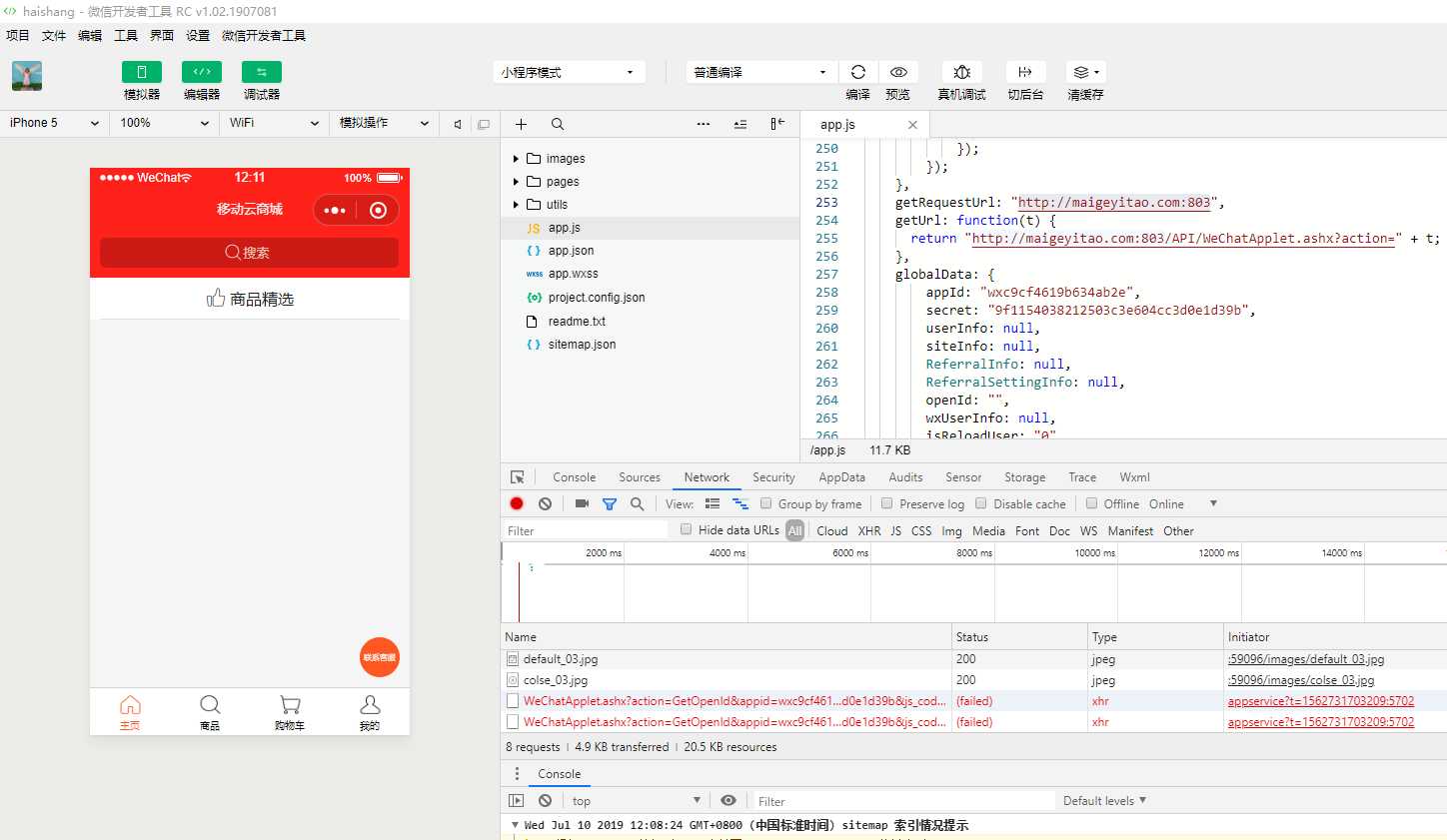Switch to the AppData tab
The height and width of the screenshot is (840, 1447).
(842, 477)
